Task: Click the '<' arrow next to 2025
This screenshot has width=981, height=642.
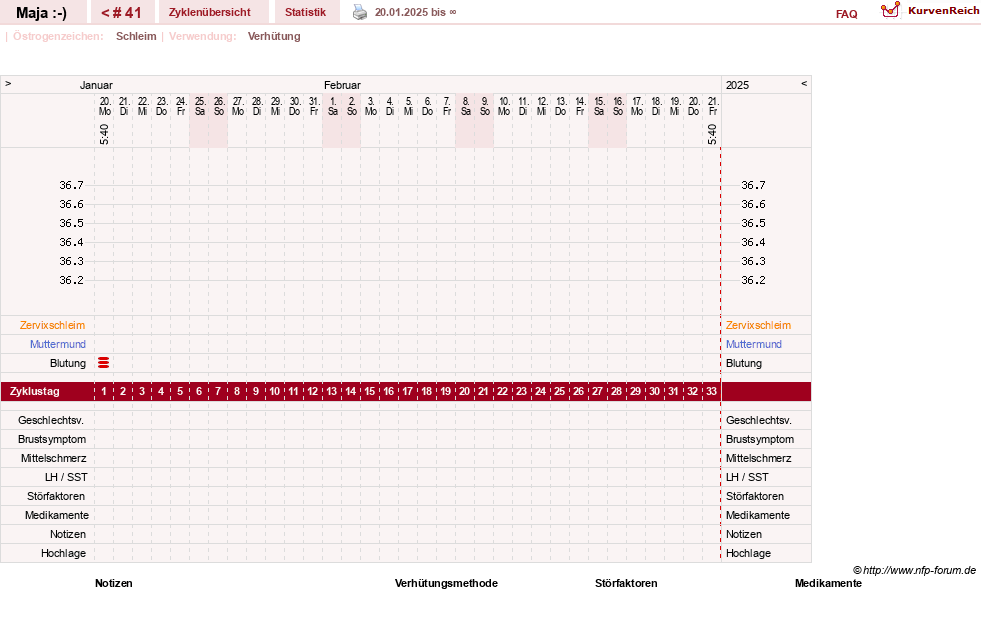Action: click(x=804, y=83)
